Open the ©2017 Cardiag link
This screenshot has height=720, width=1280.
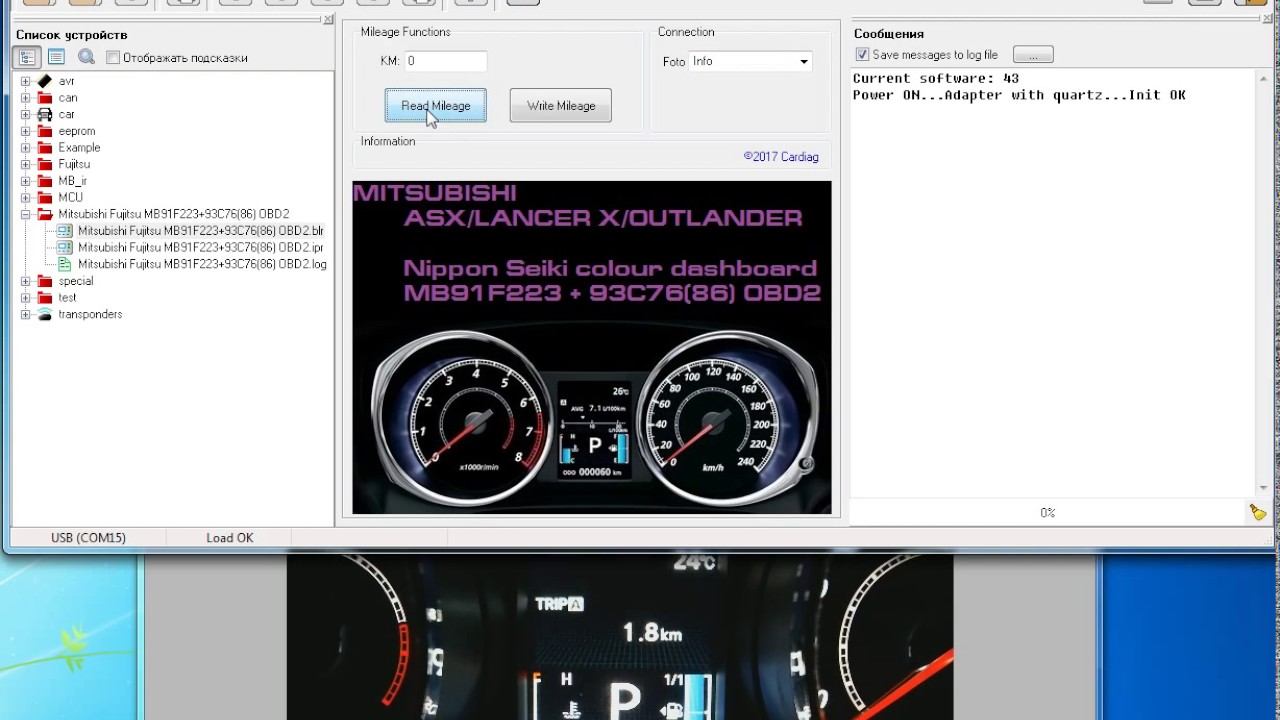tap(781, 156)
